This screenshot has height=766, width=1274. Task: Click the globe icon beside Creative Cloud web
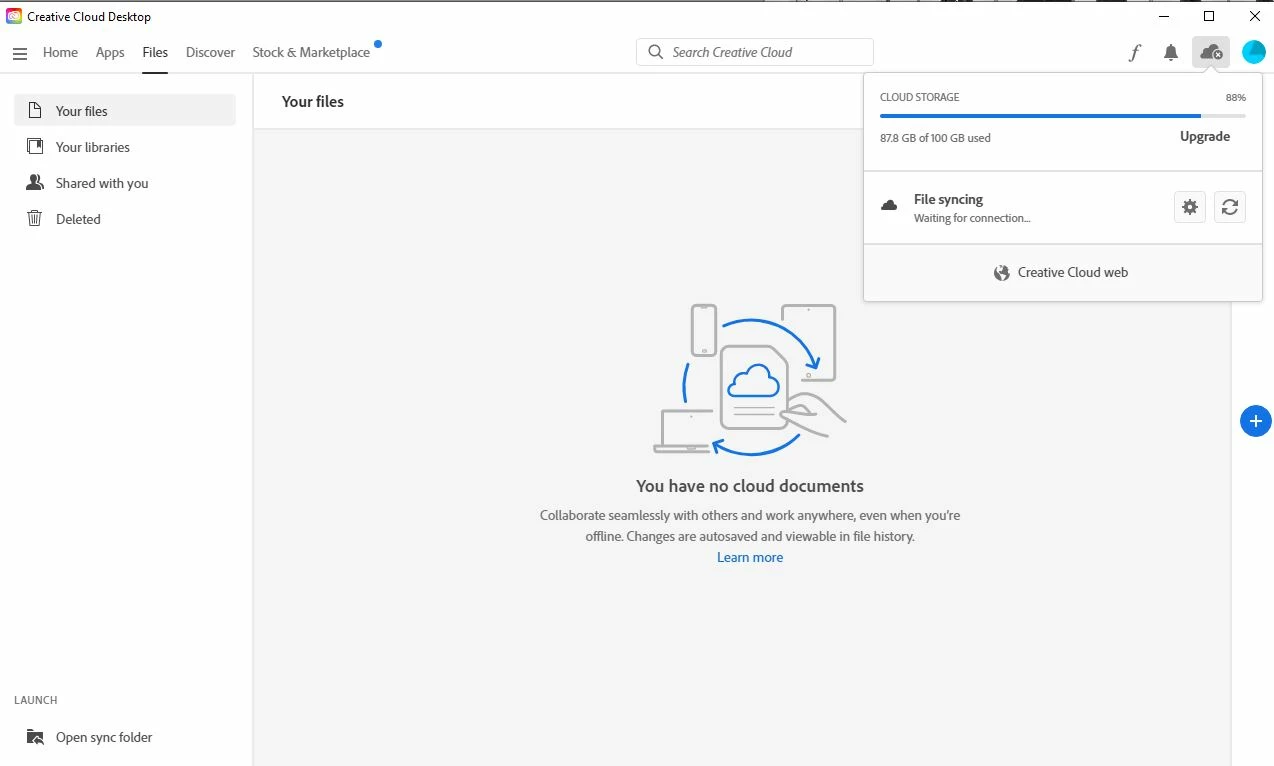pyautogui.click(x=1001, y=273)
